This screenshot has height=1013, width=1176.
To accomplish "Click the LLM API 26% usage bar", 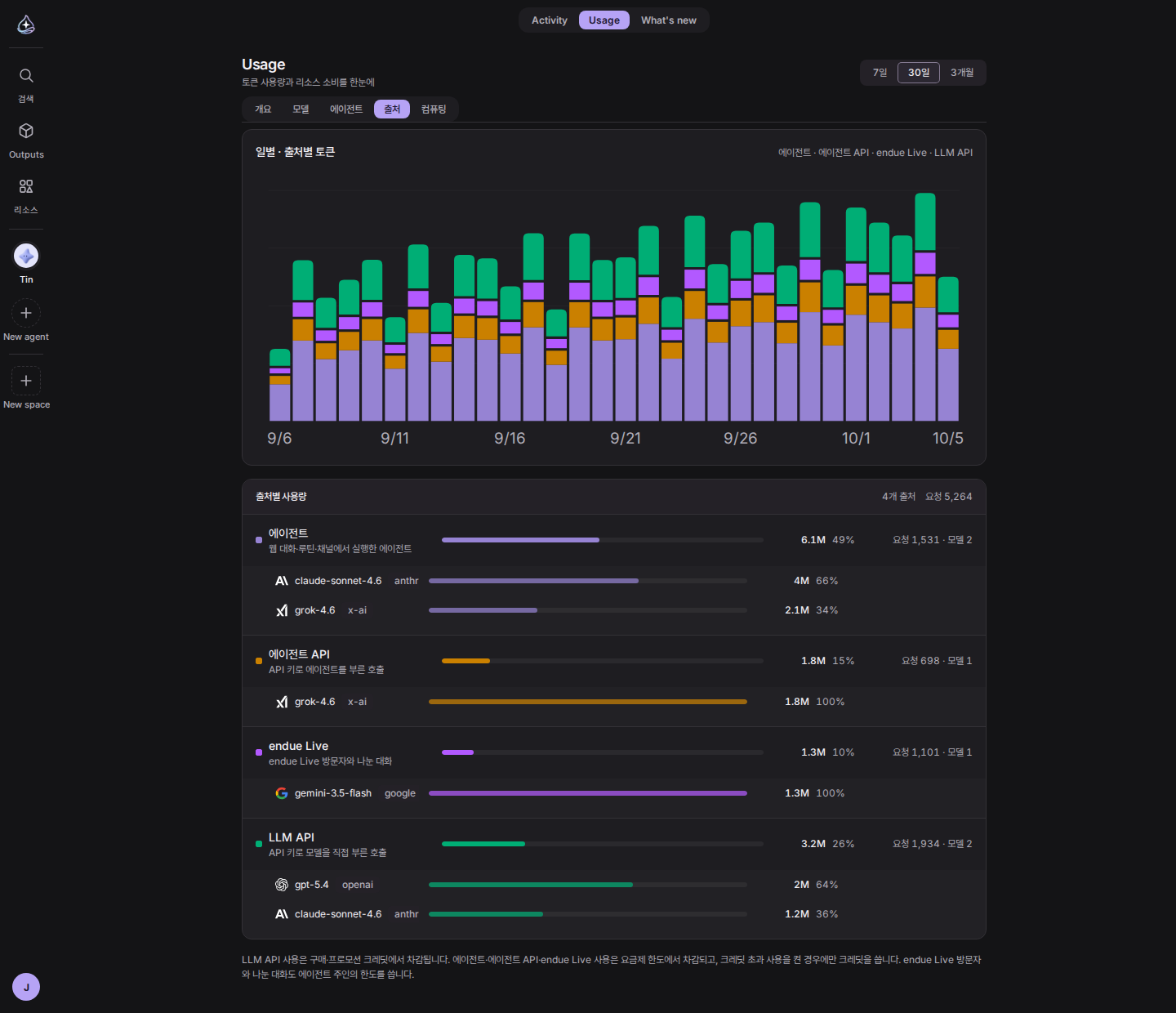I will (x=603, y=844).
